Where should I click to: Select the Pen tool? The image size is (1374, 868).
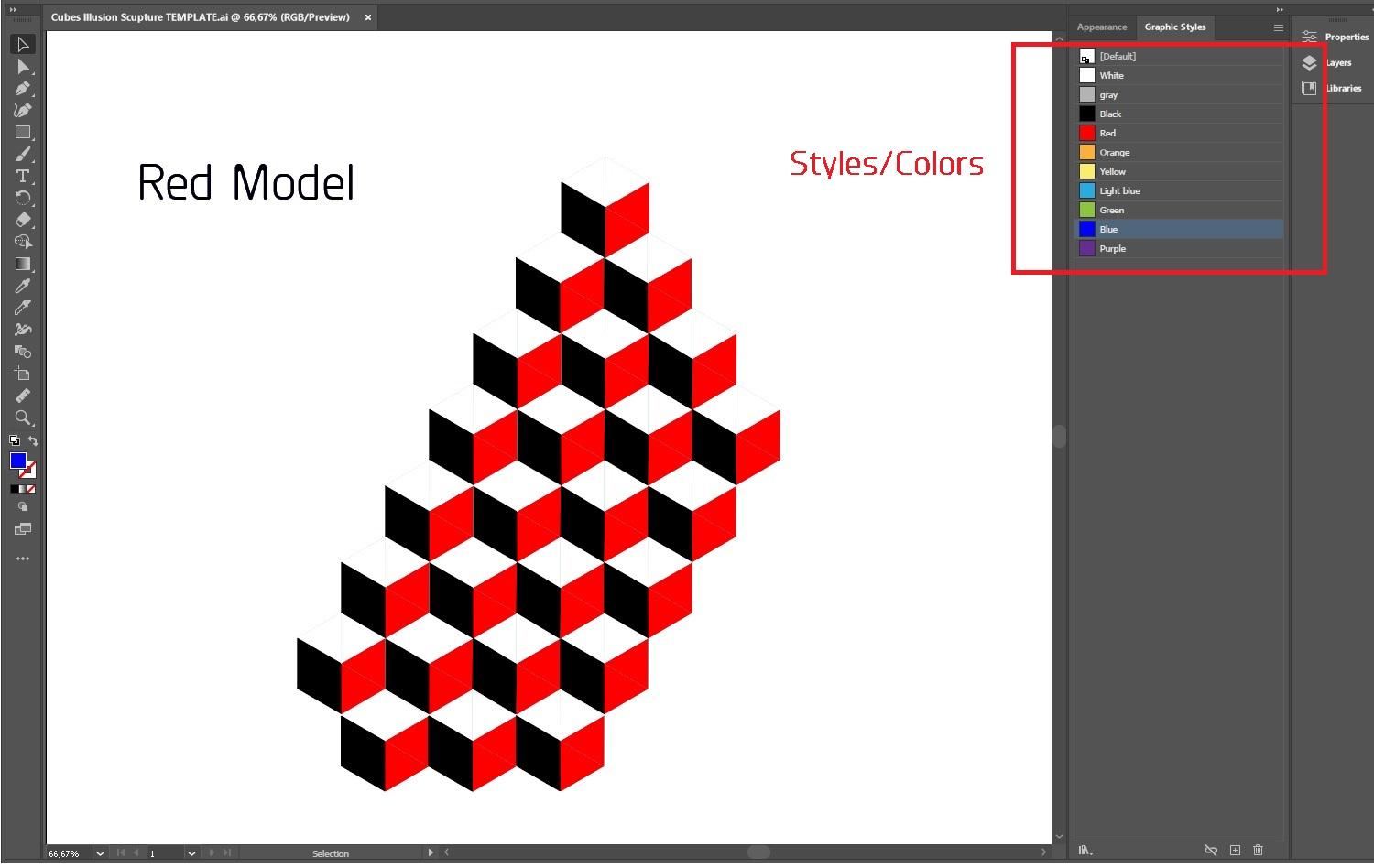tap(23, 89)
